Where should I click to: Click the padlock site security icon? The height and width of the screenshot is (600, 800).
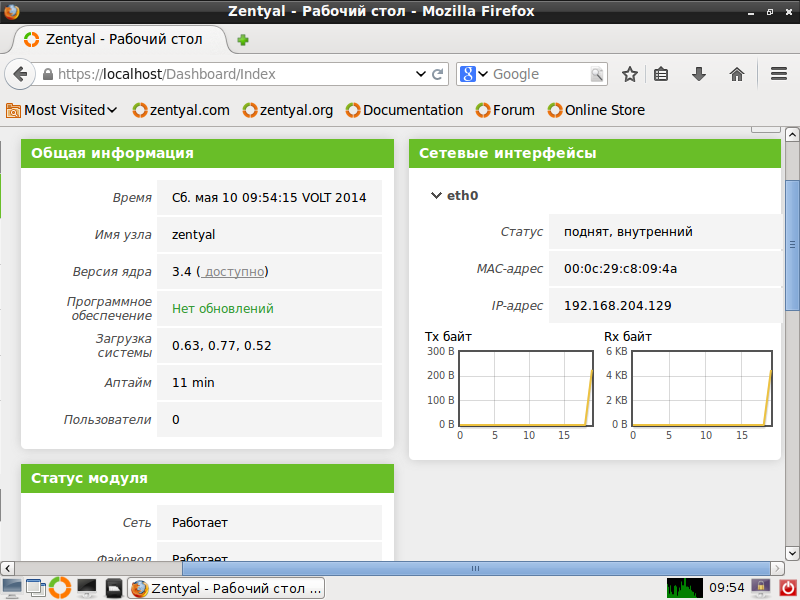click(47, 74)
